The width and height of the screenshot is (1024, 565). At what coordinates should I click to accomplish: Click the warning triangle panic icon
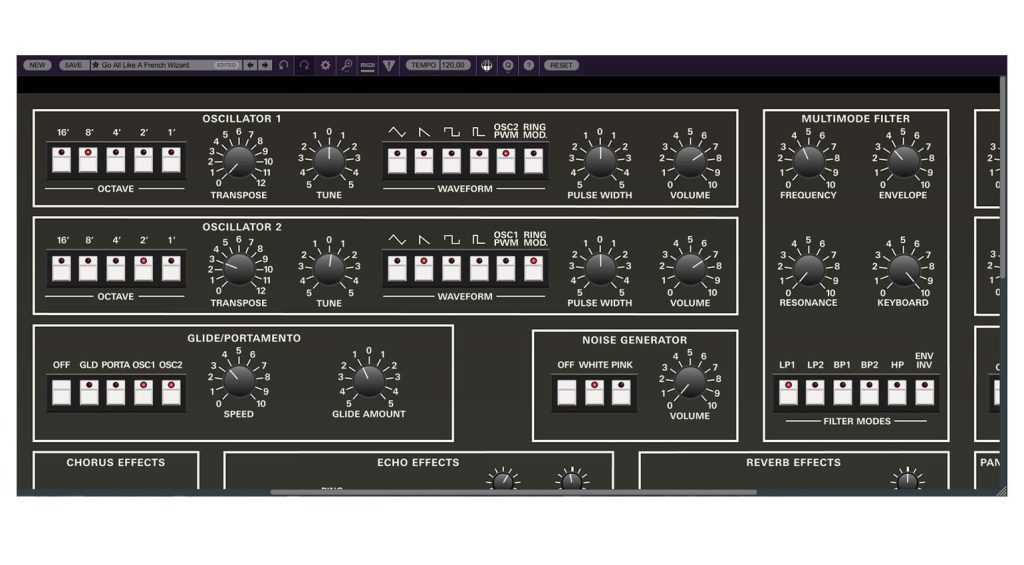tap(389, 65)
